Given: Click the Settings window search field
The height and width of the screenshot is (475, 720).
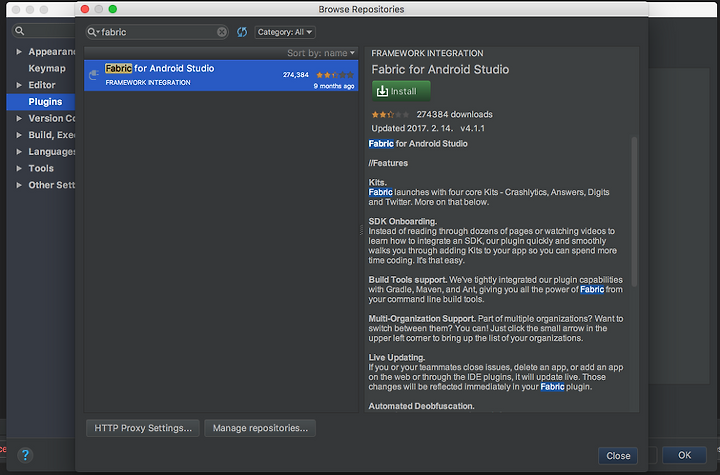Looking at the screenshot, I should pyautogui.click(x=44, y=31).
